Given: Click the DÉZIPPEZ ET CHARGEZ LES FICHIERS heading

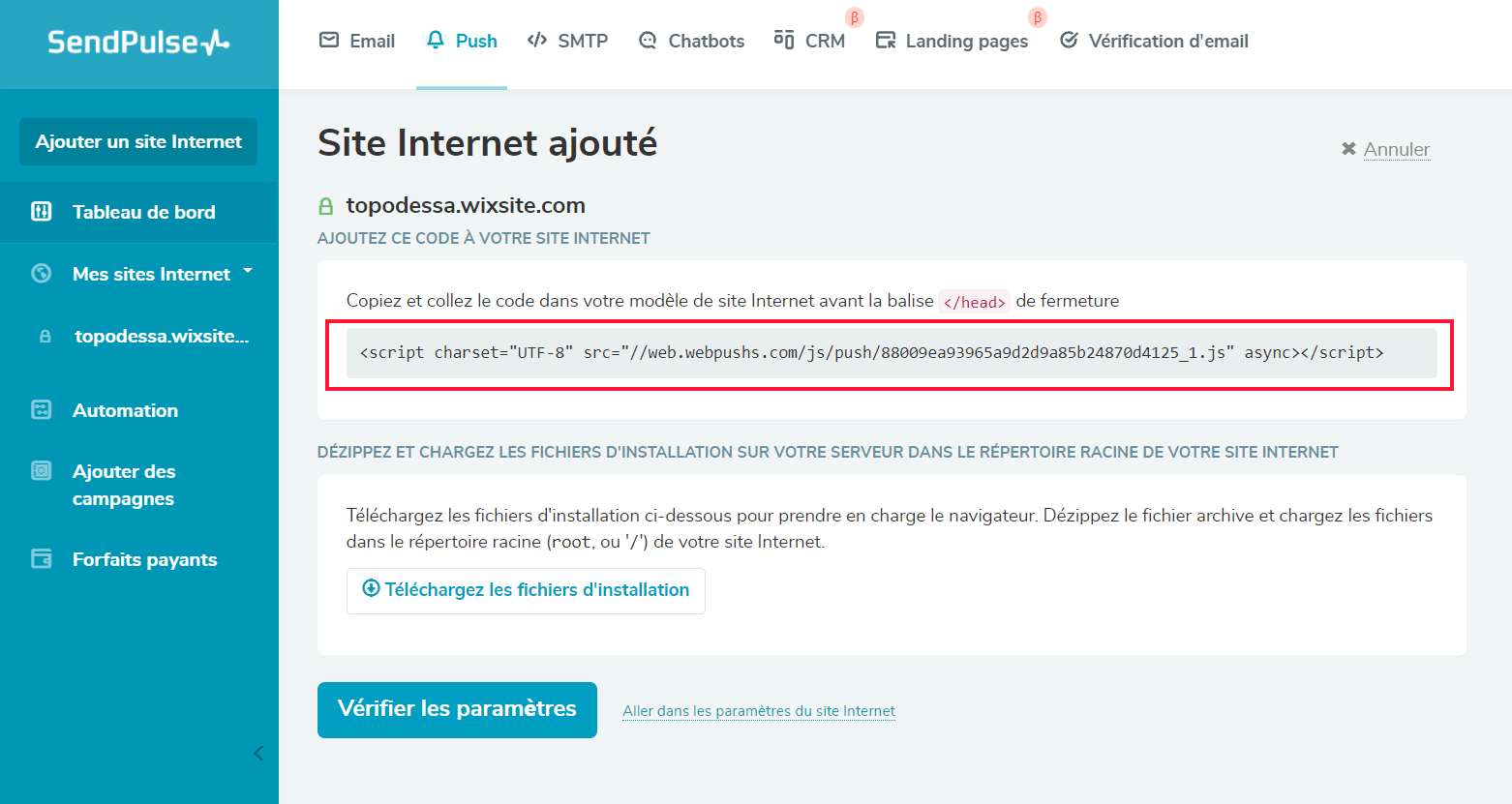Looking at the screenshot, I should pos(828,452).
